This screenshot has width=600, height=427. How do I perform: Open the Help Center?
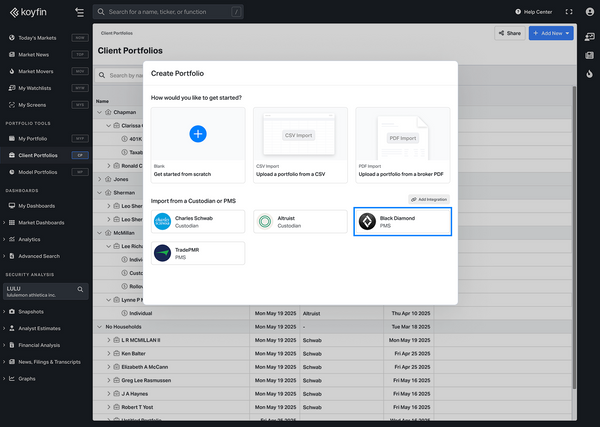tap(533, 12)
